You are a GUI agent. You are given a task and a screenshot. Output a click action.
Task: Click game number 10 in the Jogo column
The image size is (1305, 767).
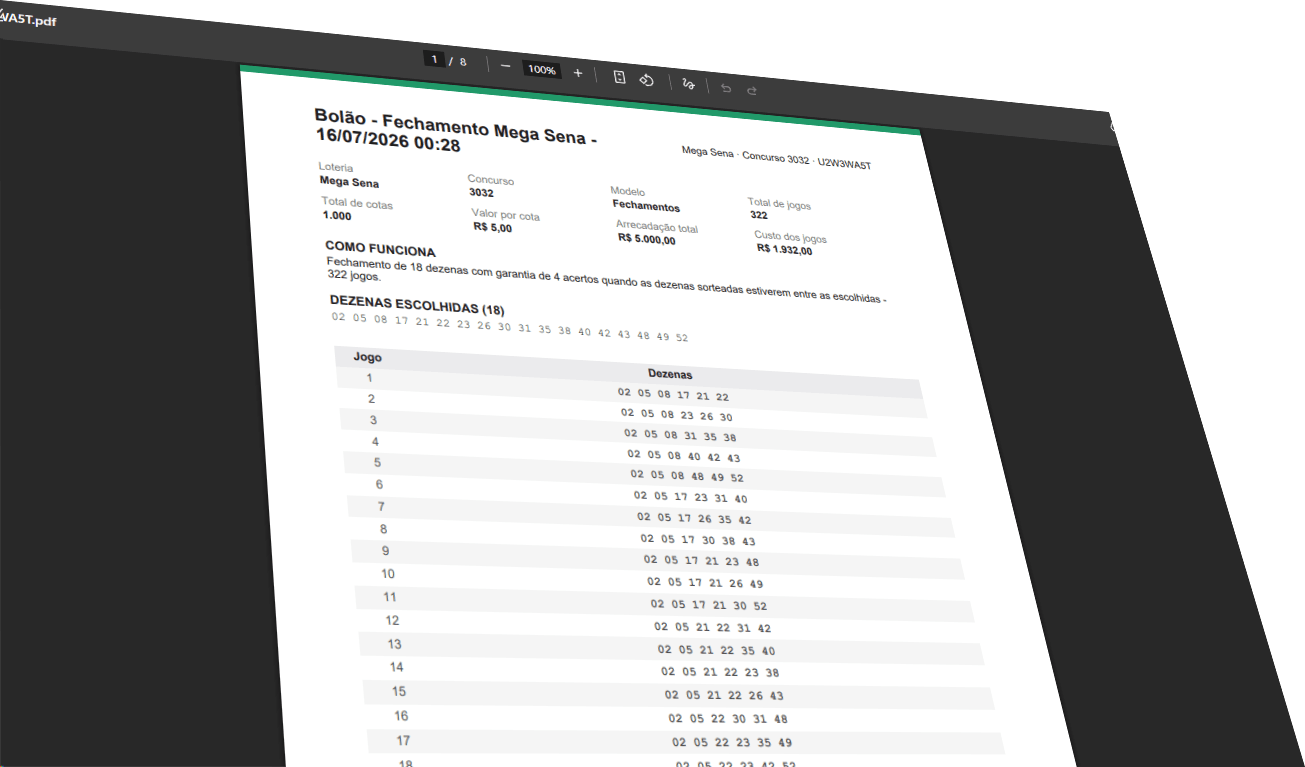point(388,574)
